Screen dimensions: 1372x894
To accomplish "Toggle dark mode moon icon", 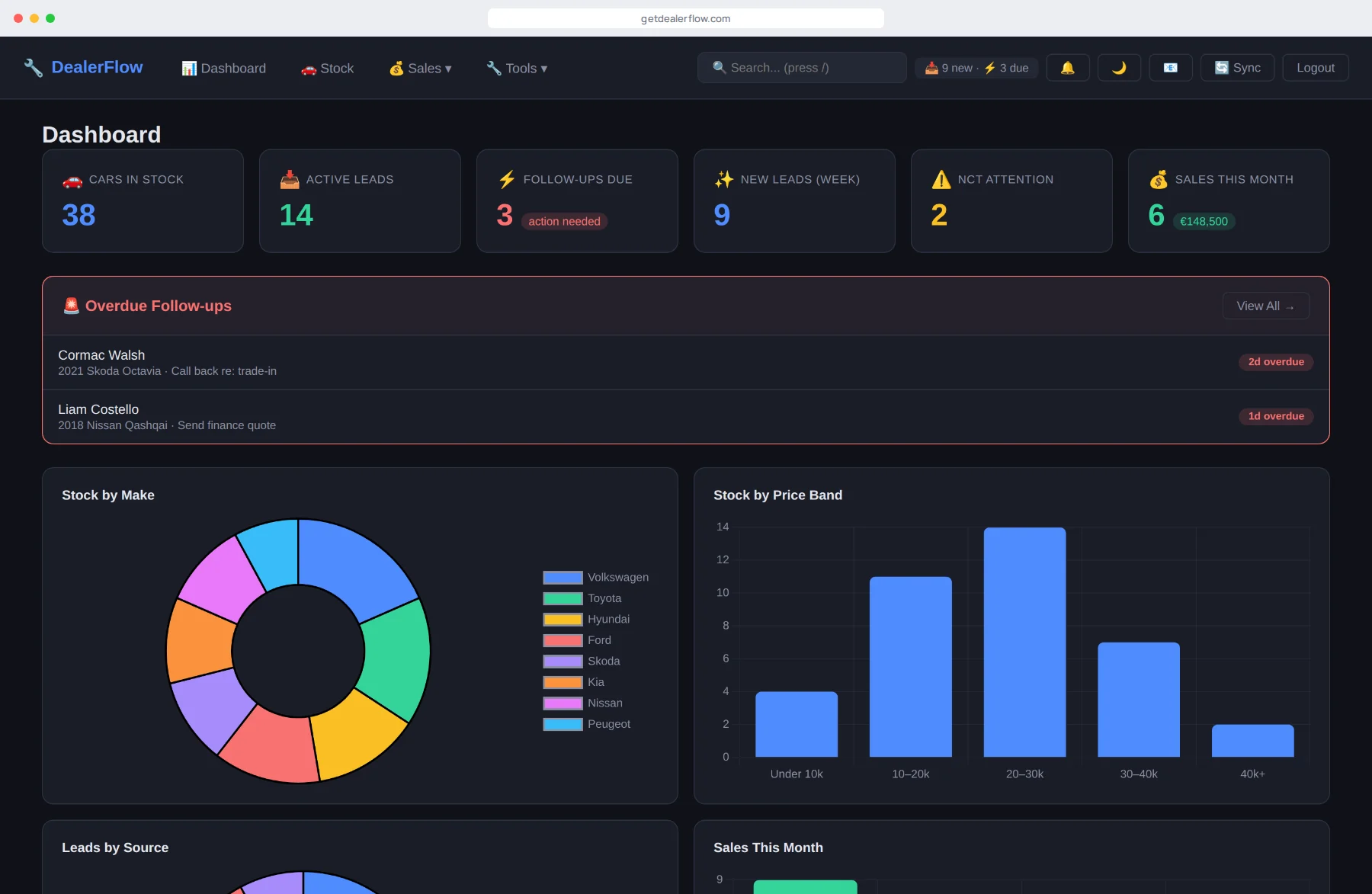I will (1119, 68).
